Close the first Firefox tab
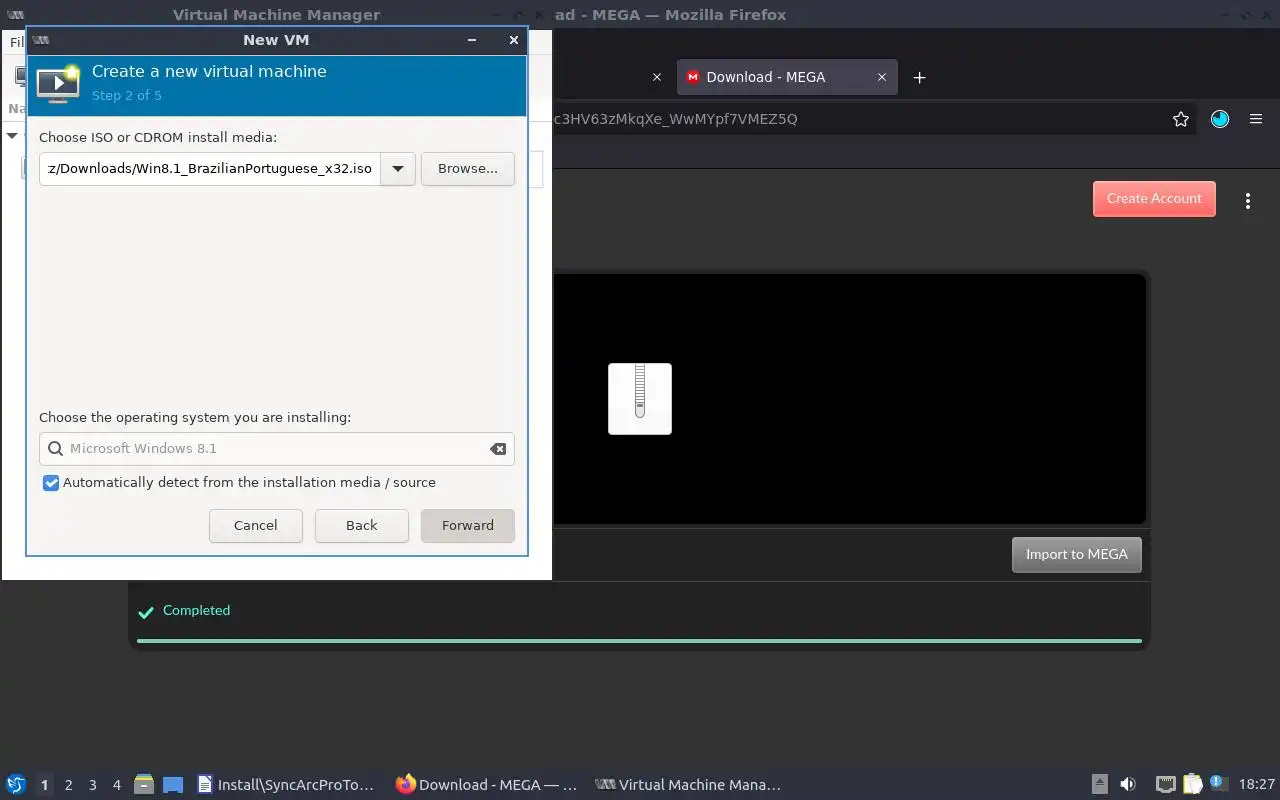1280x800 pixels. click(657, 77)
